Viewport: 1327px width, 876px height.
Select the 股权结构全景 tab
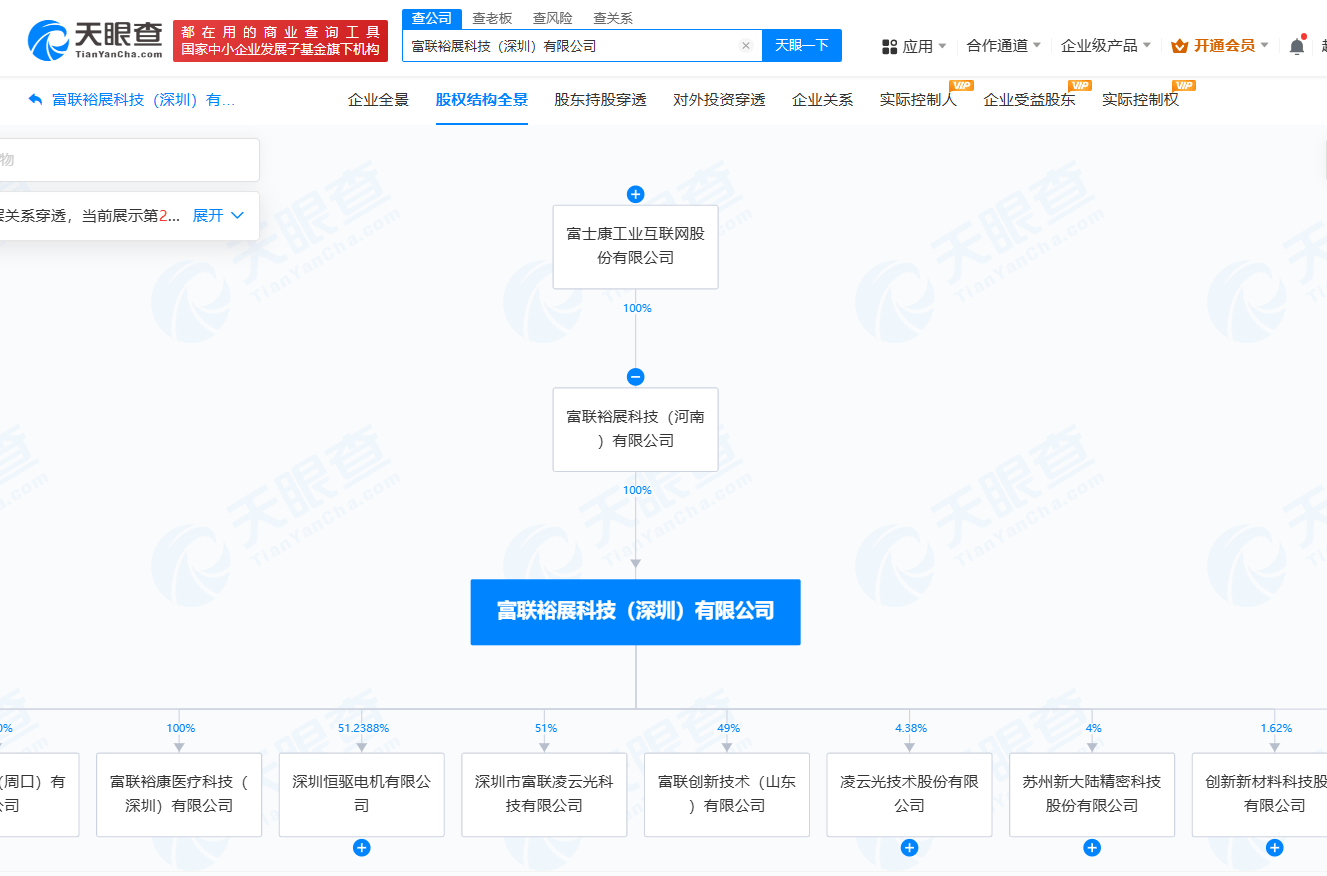(x=482, y=100)
